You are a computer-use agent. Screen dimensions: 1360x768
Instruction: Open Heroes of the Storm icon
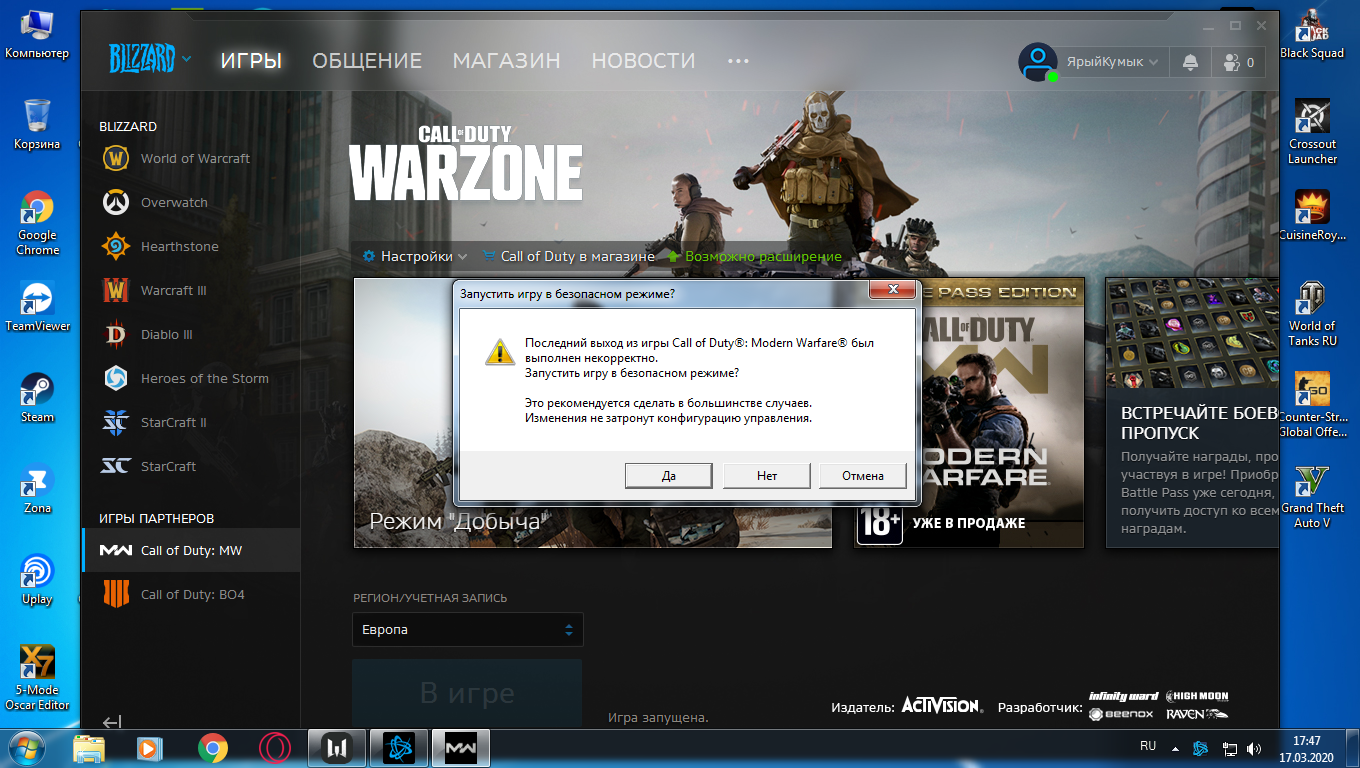click(x=116, y=378)
